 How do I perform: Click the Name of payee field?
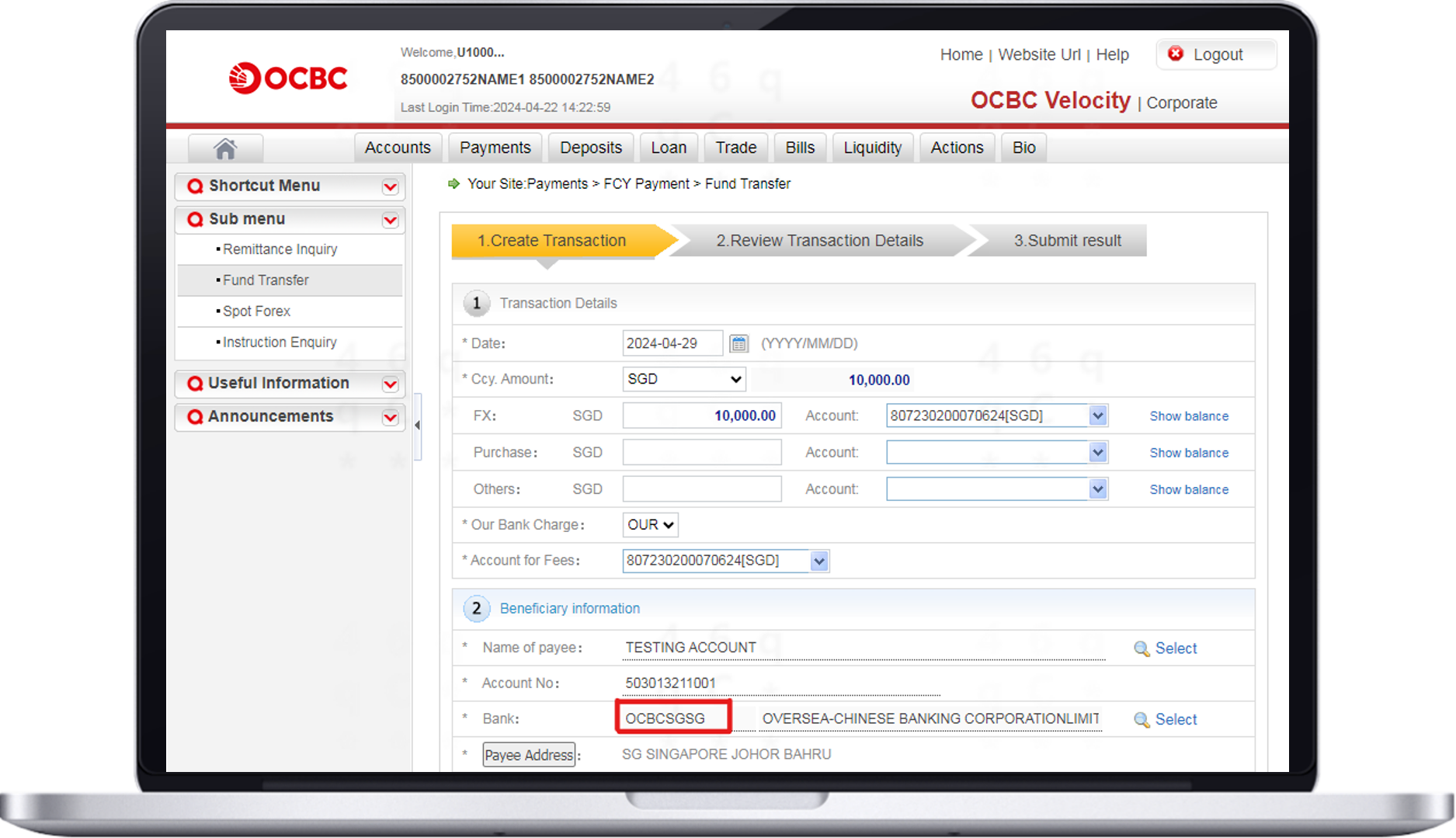[x=864, y=648]
